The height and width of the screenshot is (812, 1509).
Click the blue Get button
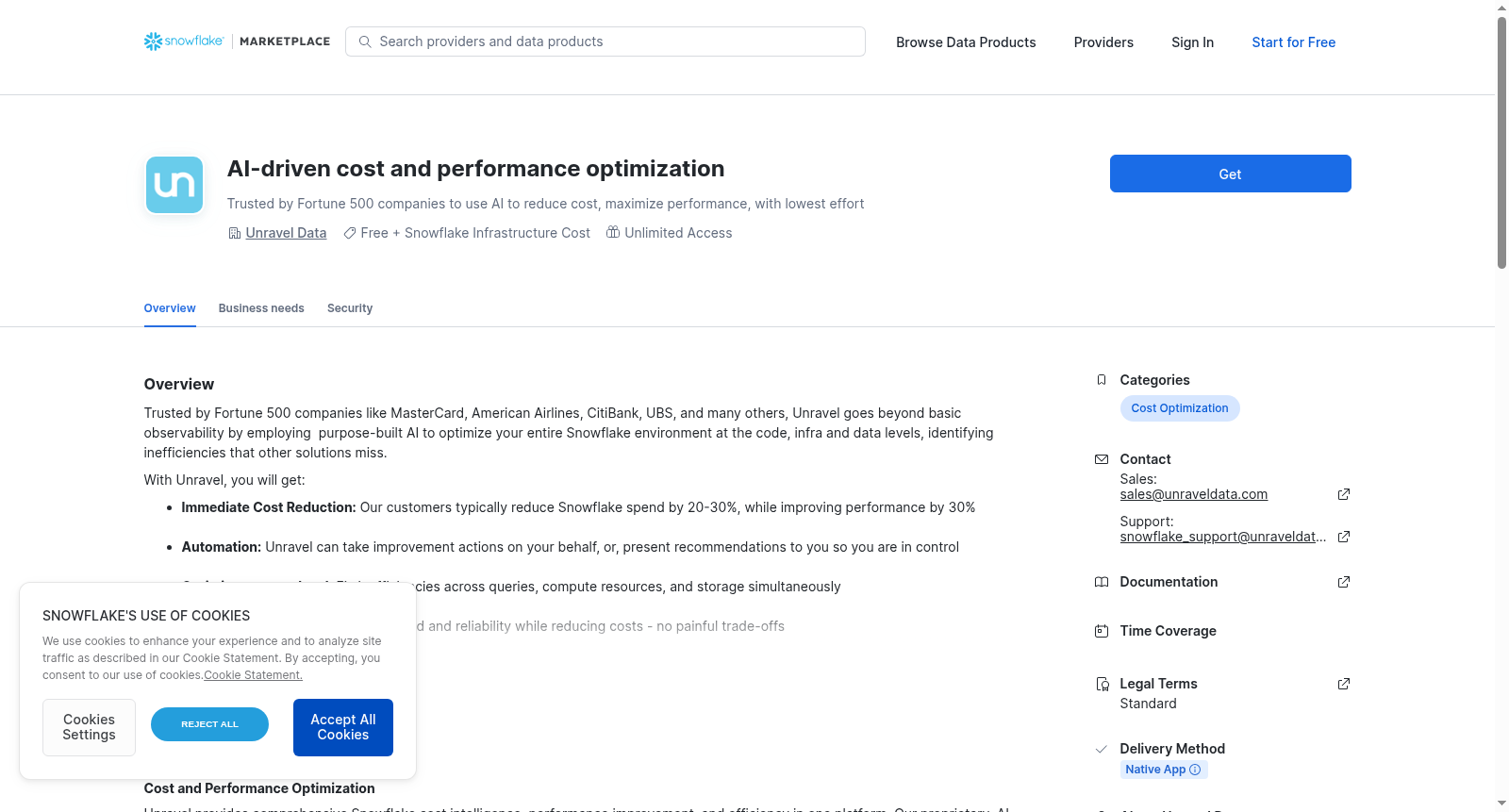1230,174
